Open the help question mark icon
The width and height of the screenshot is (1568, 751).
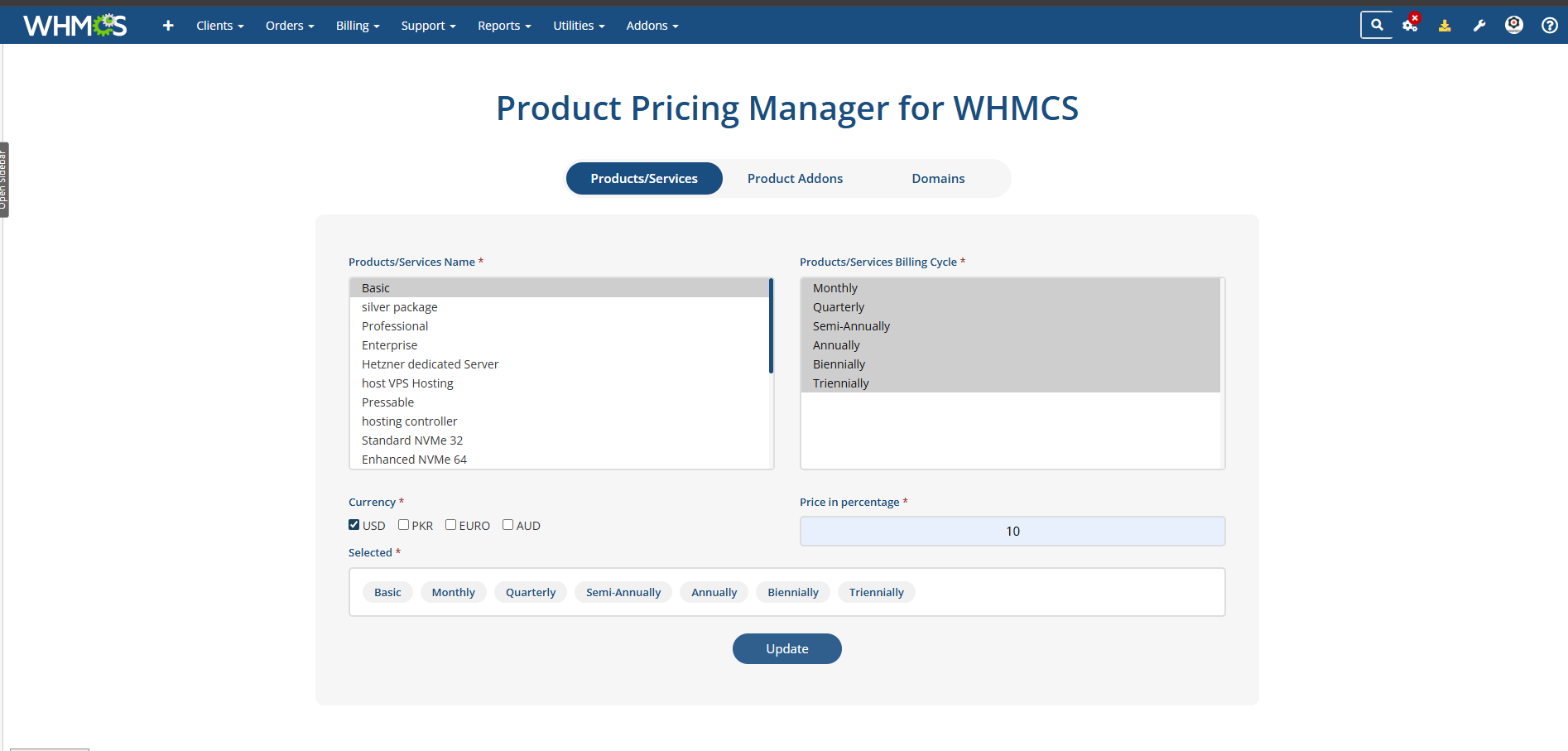[x=1549, y=26]
